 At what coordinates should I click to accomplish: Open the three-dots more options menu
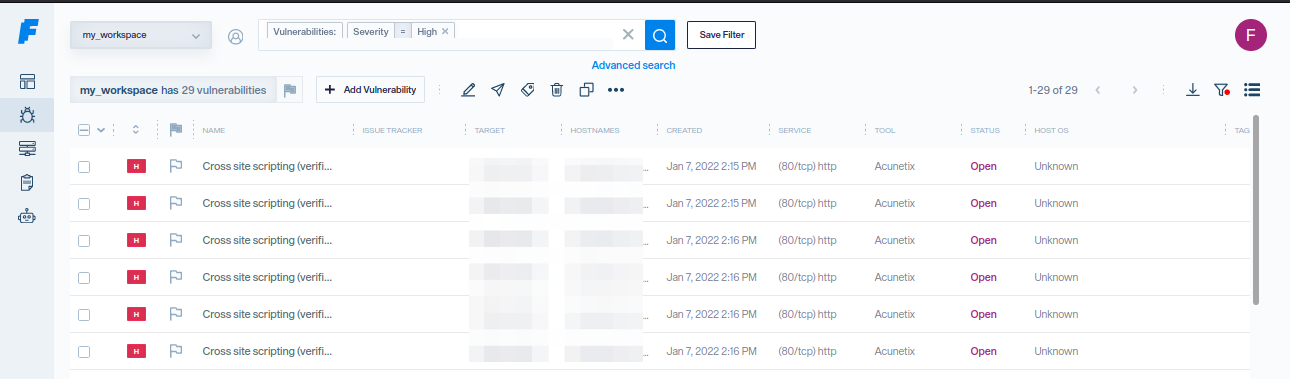click(616, 90)
